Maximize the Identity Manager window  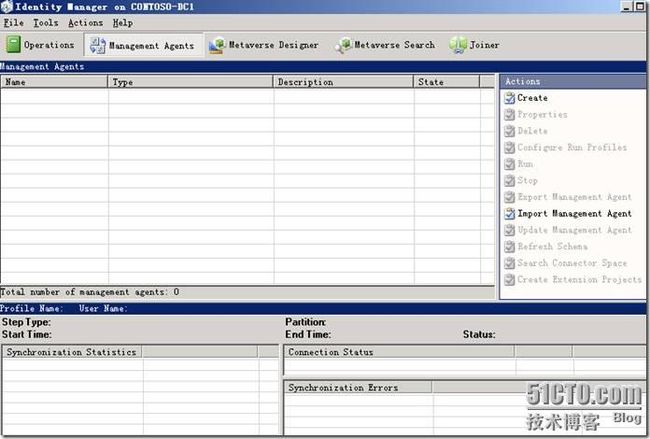pos(640,7)
